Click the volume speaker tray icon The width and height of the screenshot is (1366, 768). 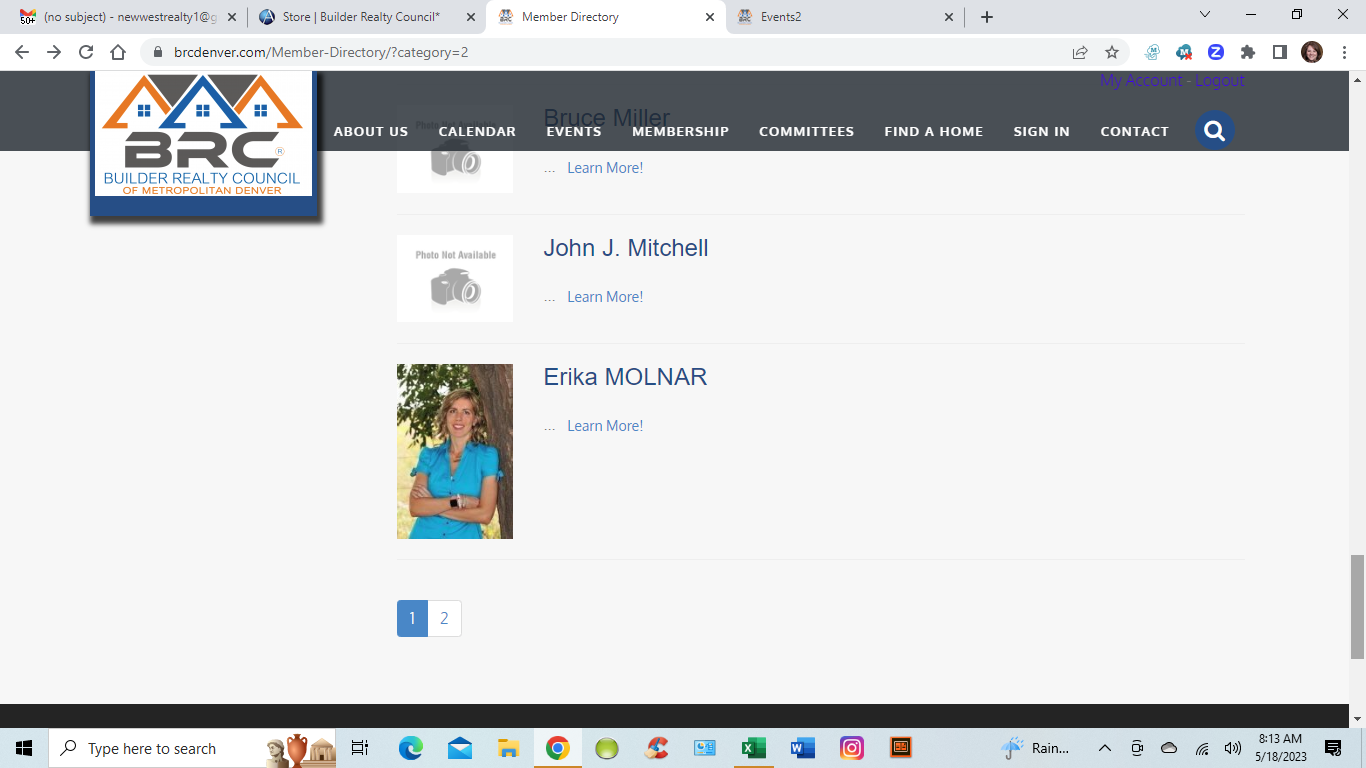(1232, 748)
